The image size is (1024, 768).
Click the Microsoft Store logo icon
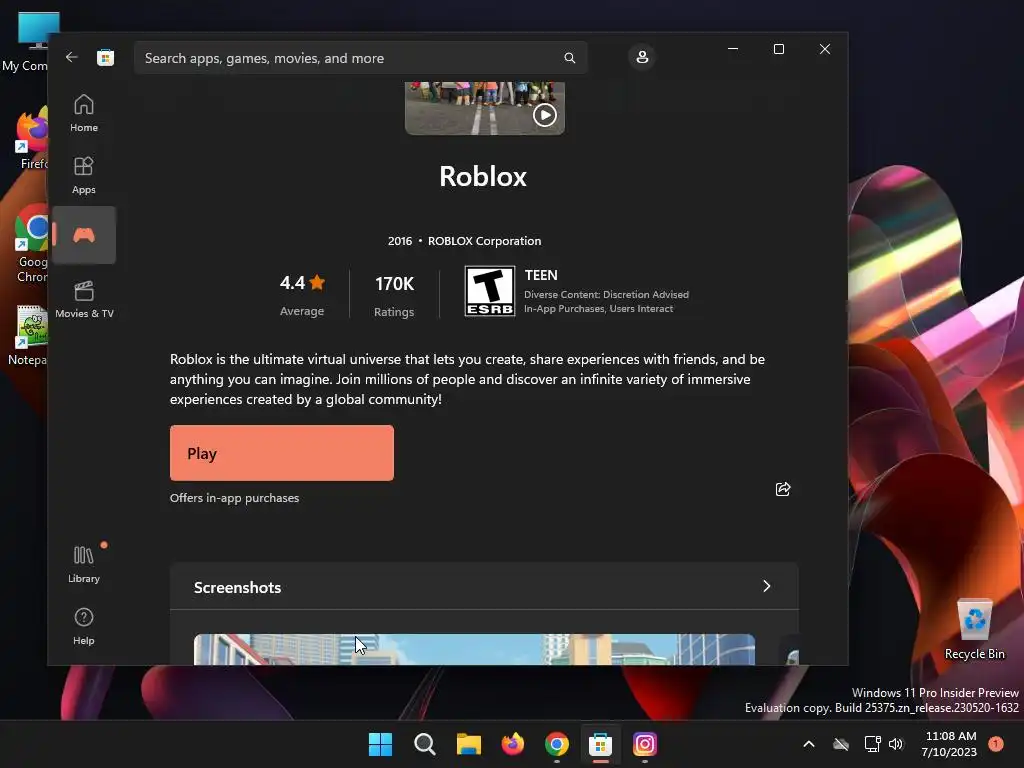tap(105, 57)
